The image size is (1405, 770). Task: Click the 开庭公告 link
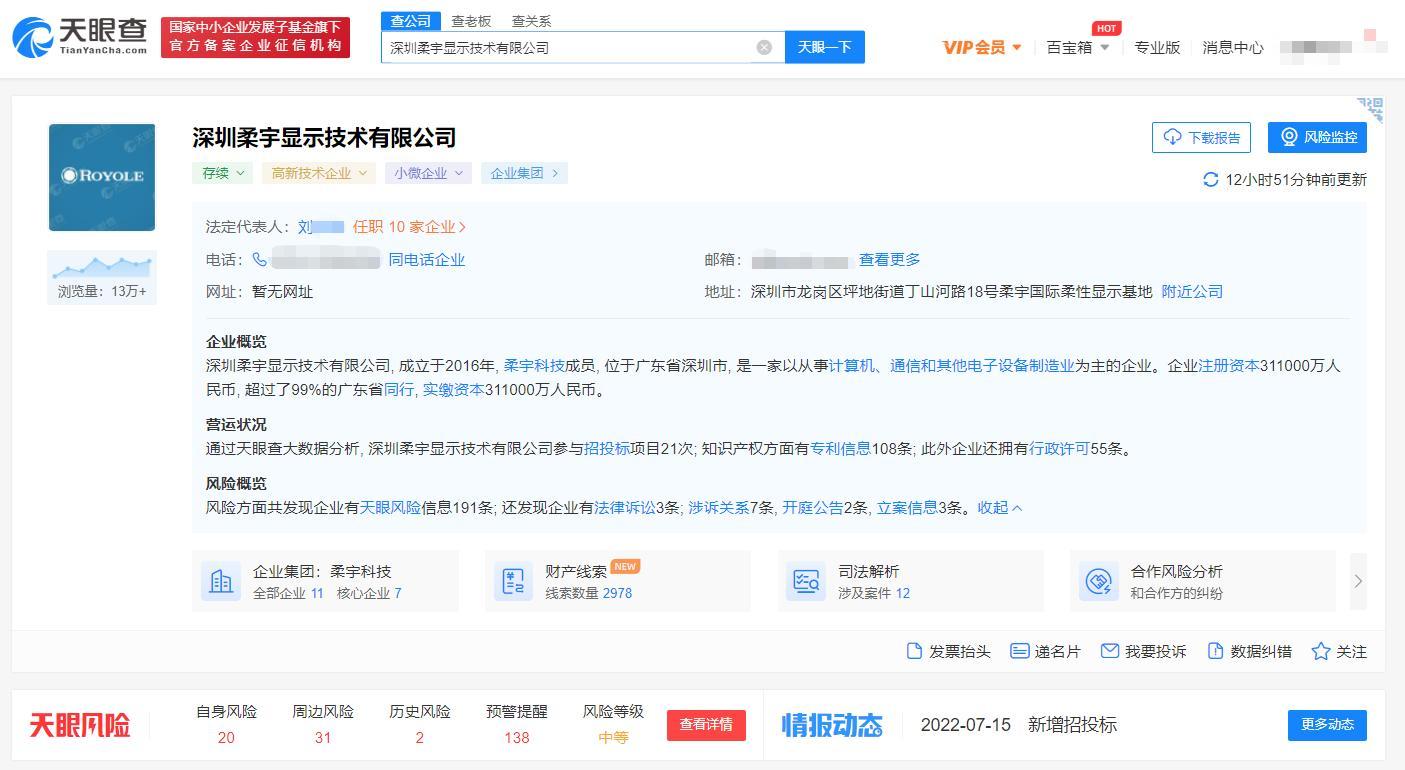pyautogui.click(x=813, y=508)
